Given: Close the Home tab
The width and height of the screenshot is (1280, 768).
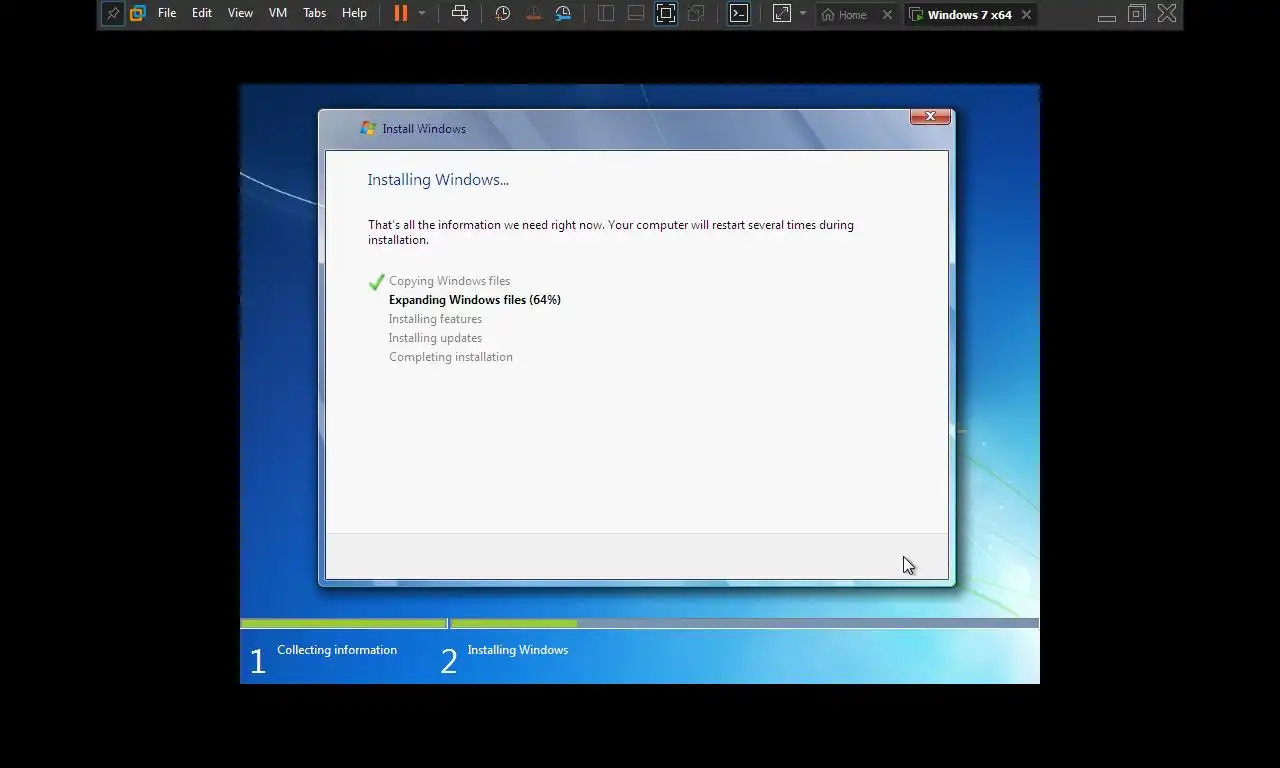Looking at the screenshot, I should click(887, 15).
